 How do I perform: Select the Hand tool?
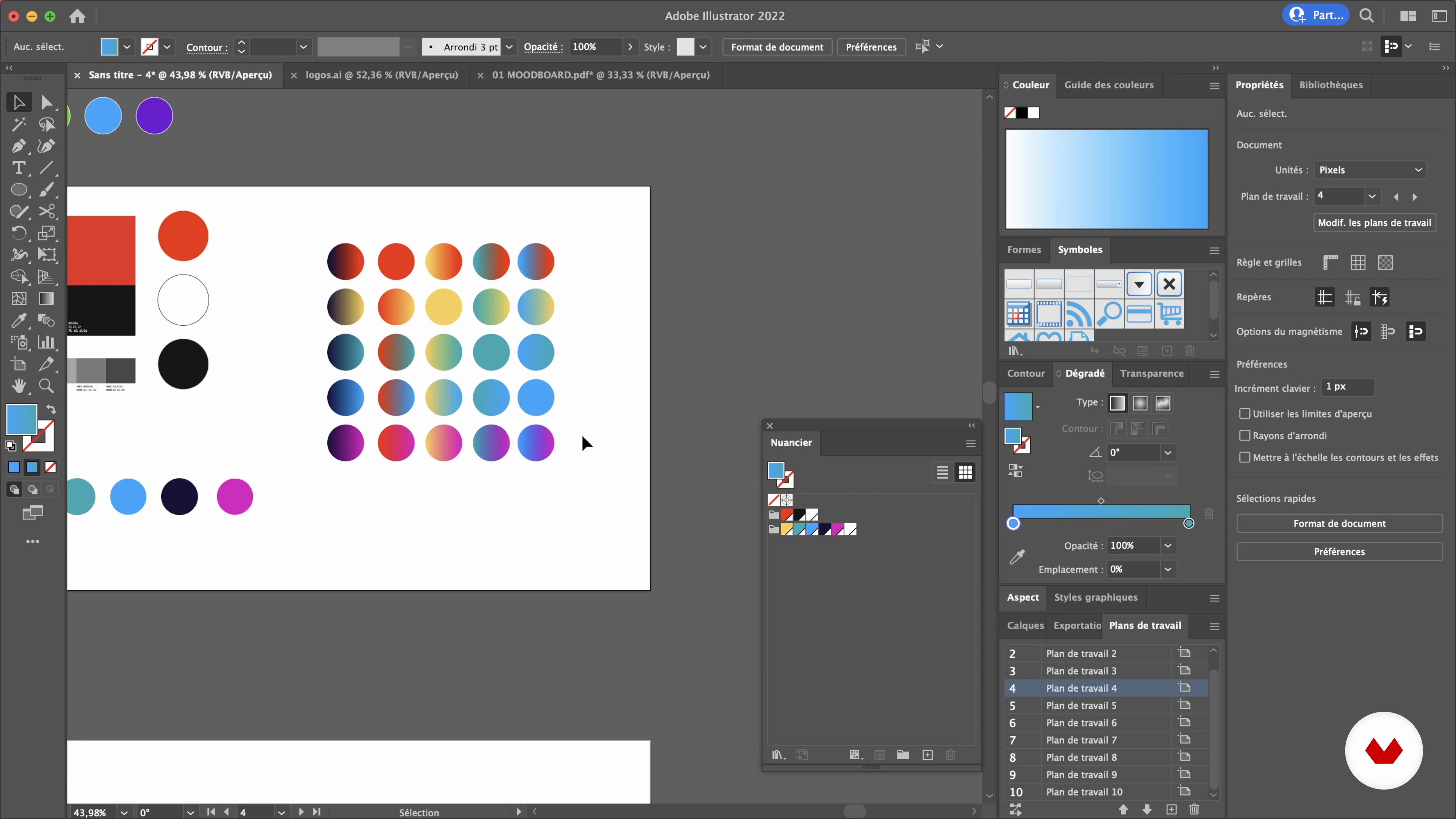click(x=19, y=386)
